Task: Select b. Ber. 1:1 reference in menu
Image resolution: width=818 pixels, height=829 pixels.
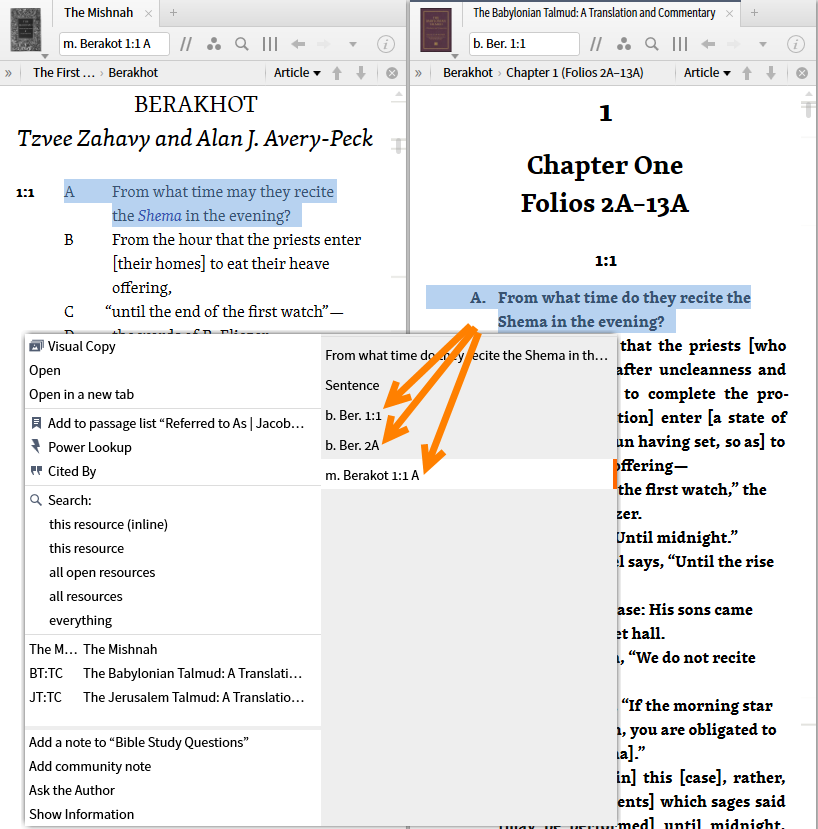Action: coord(469,416)
